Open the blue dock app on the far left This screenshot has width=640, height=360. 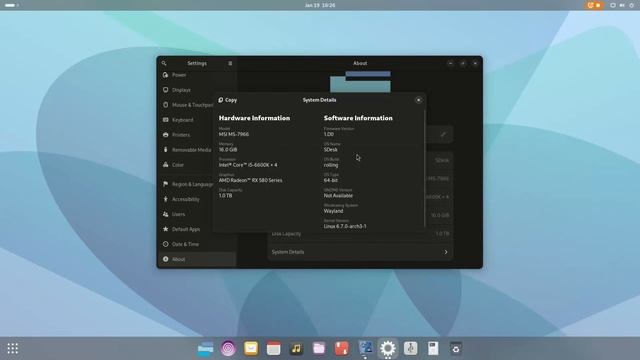pyautogui.click(x=205, y=349)
